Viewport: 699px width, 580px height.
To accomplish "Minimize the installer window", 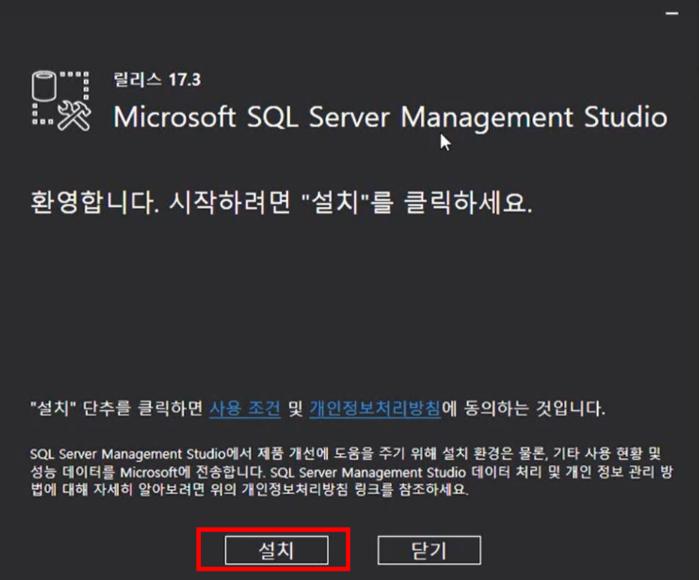I will click(672, 13).
